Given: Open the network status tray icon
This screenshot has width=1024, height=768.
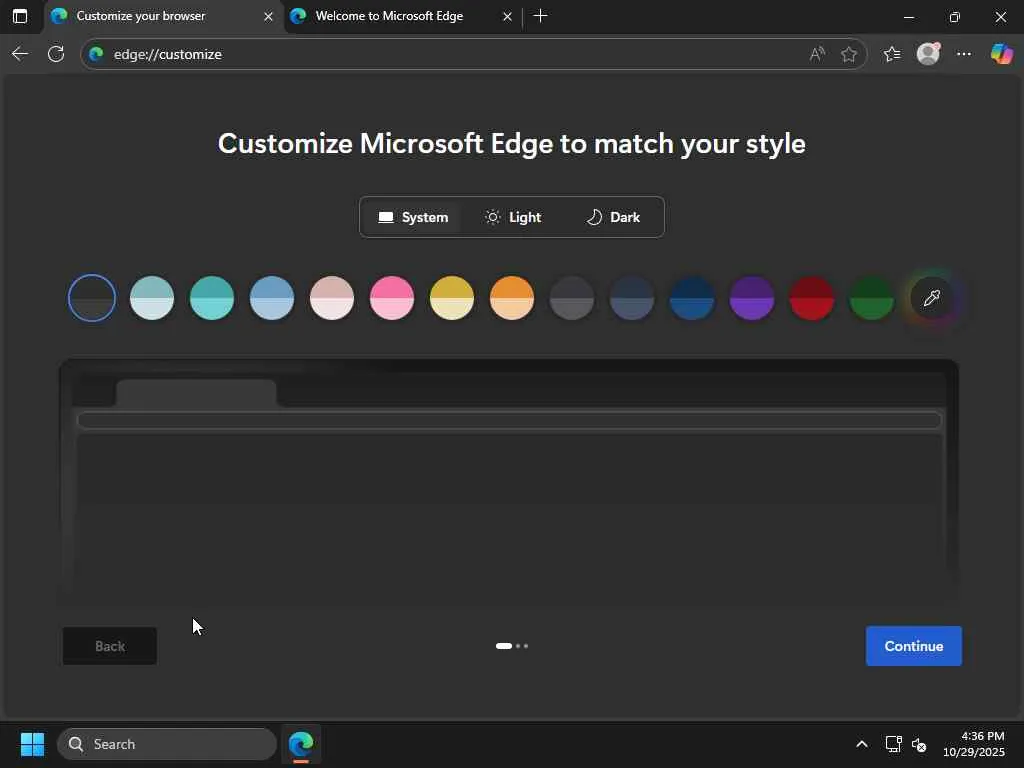Looking at the screenshot, I should [893, 744].
